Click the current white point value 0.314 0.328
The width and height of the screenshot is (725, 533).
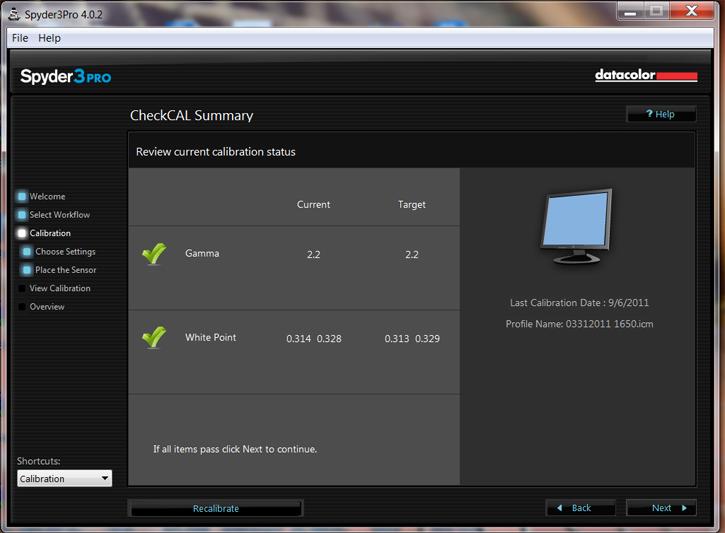click(314, 338)
